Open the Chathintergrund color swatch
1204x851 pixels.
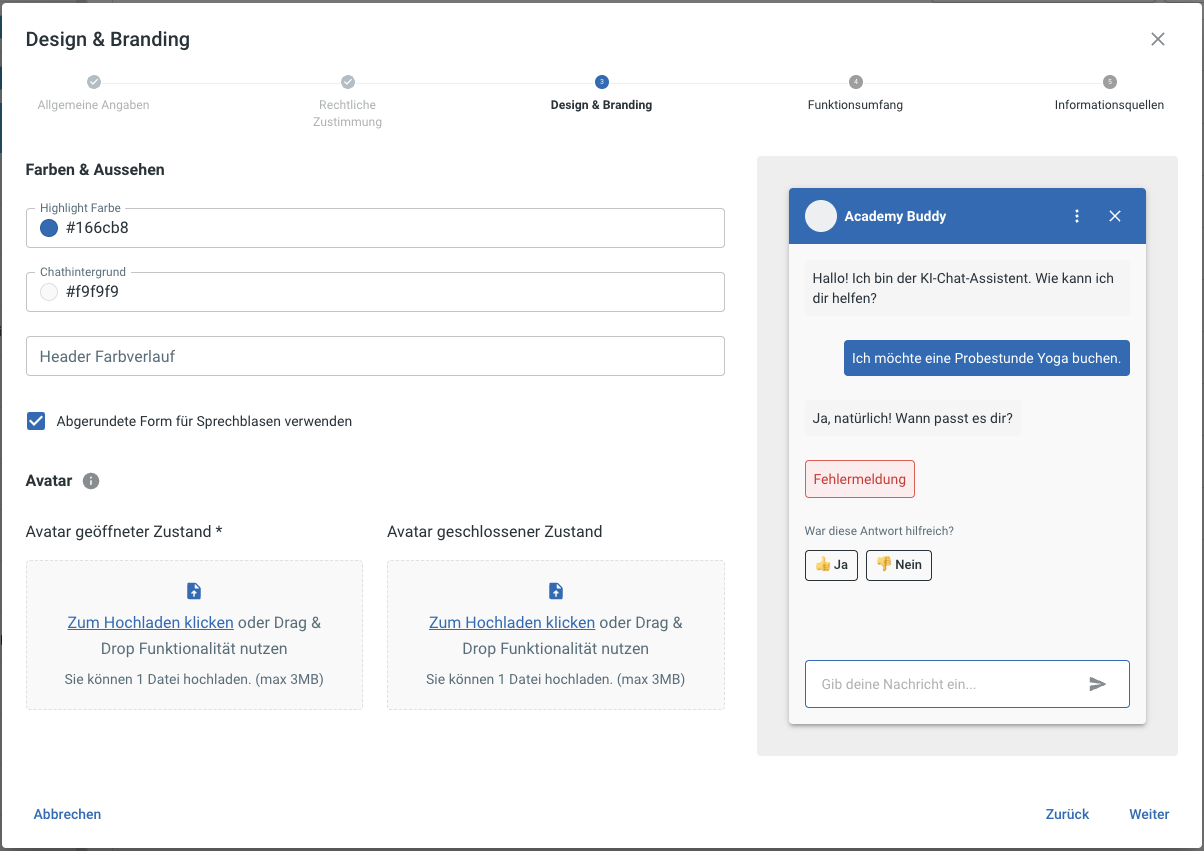pos(49,292)
